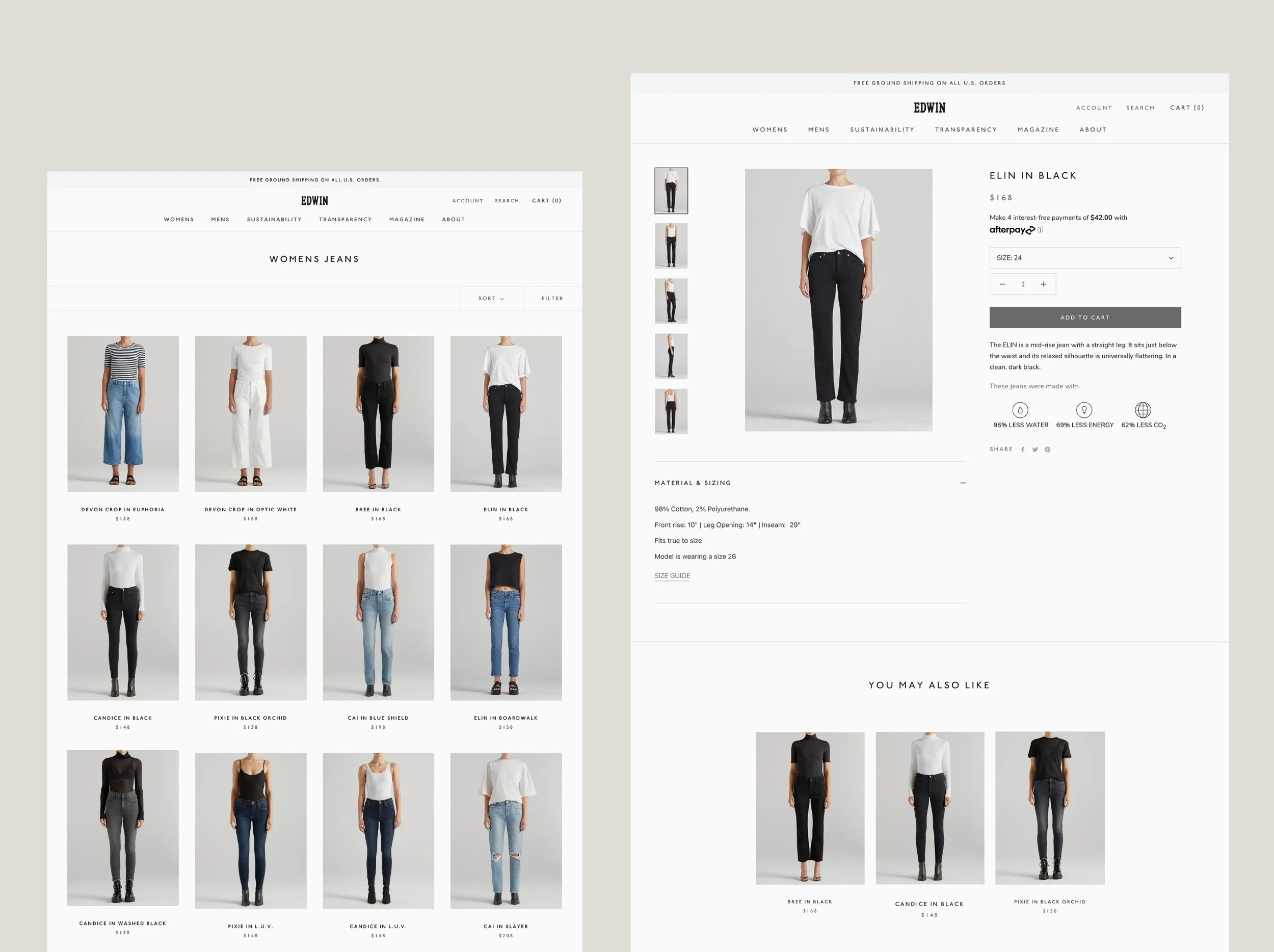
Task: Click the quantity input field showing 1
Action: (x=1023, y=284)
